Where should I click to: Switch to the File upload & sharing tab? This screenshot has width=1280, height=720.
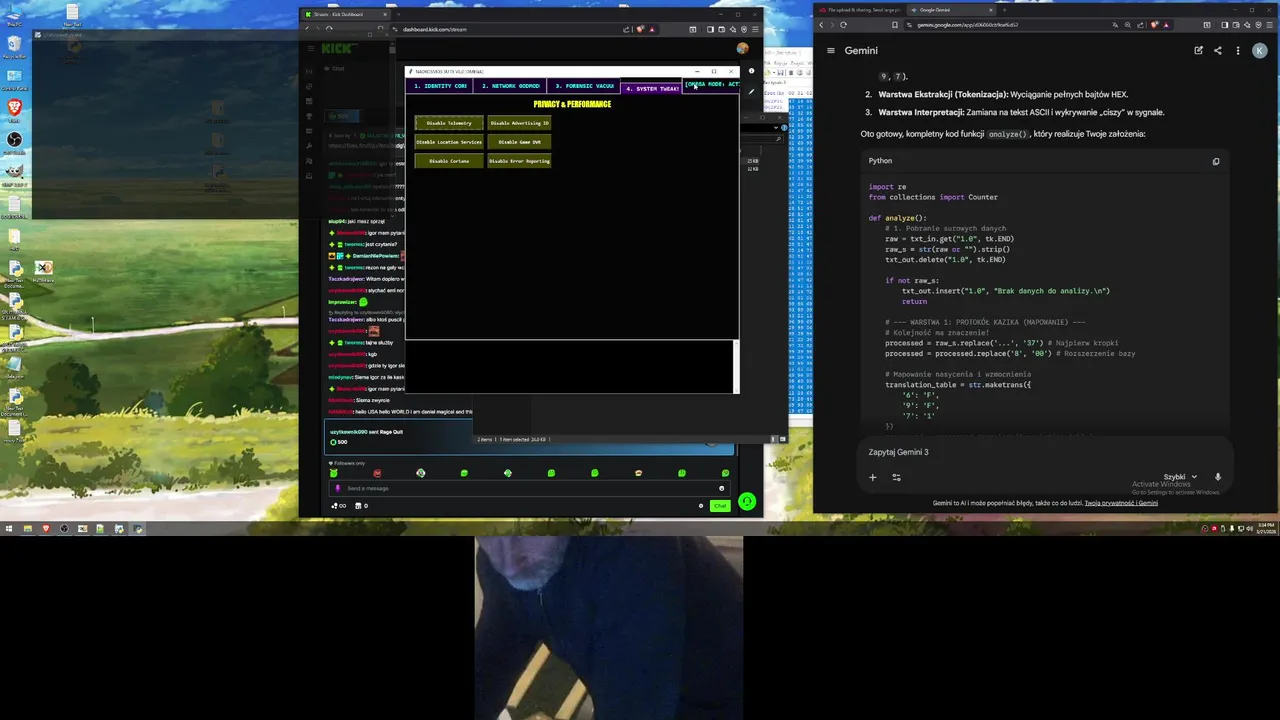click(859, 10)
